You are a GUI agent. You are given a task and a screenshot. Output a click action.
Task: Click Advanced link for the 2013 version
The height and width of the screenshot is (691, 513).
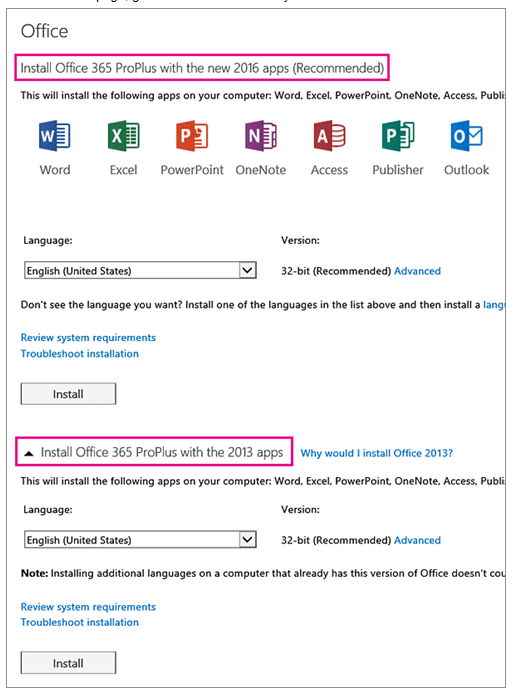pos(417,540)
